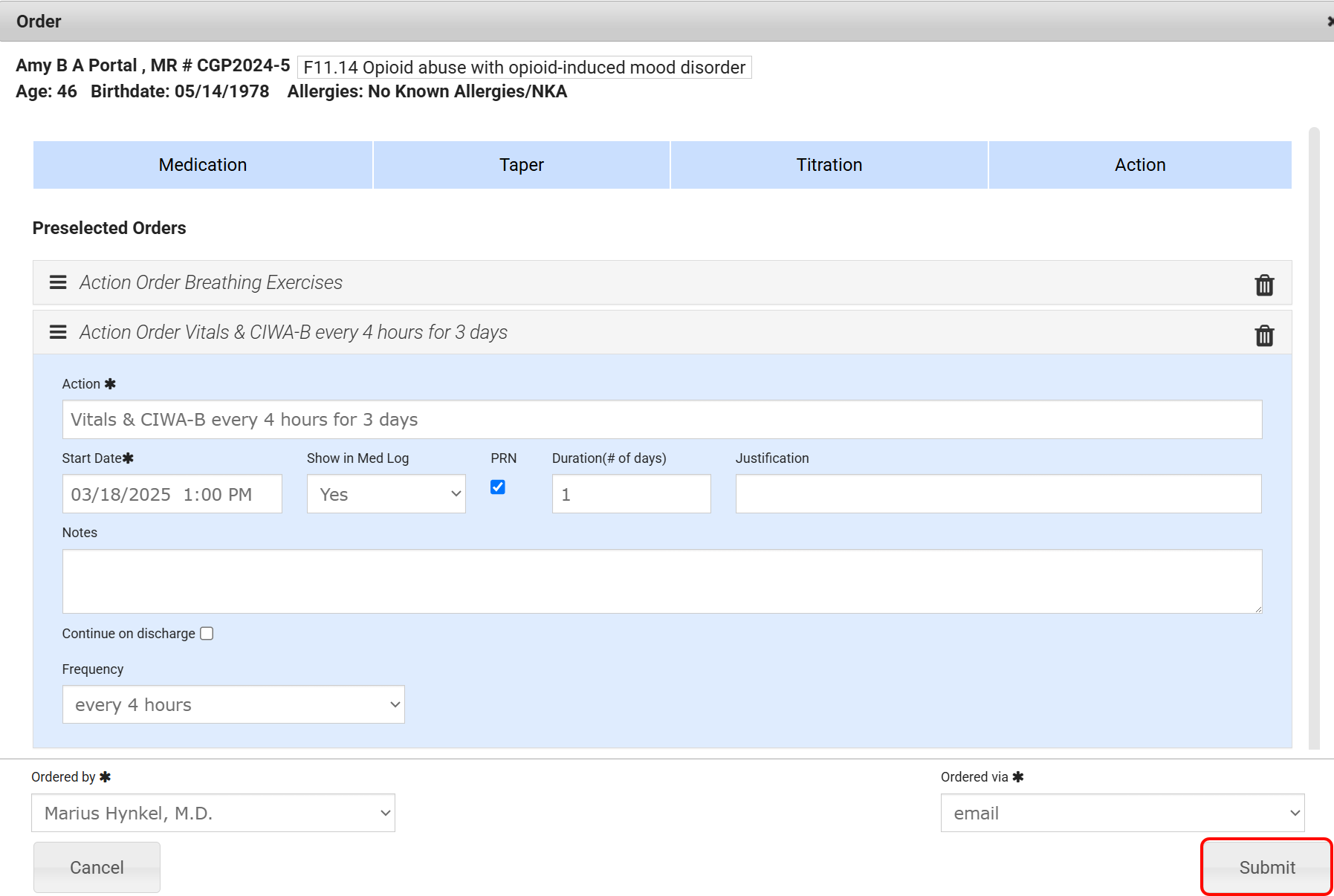This screenshot has width=1334, height=896.
Task: Cancel the order dialog
Action: [x=97, y=867]
